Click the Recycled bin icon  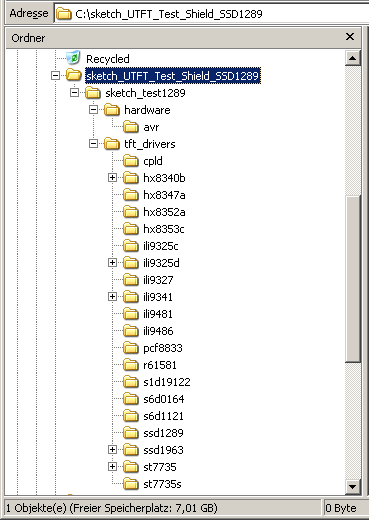tap(73, 58)
